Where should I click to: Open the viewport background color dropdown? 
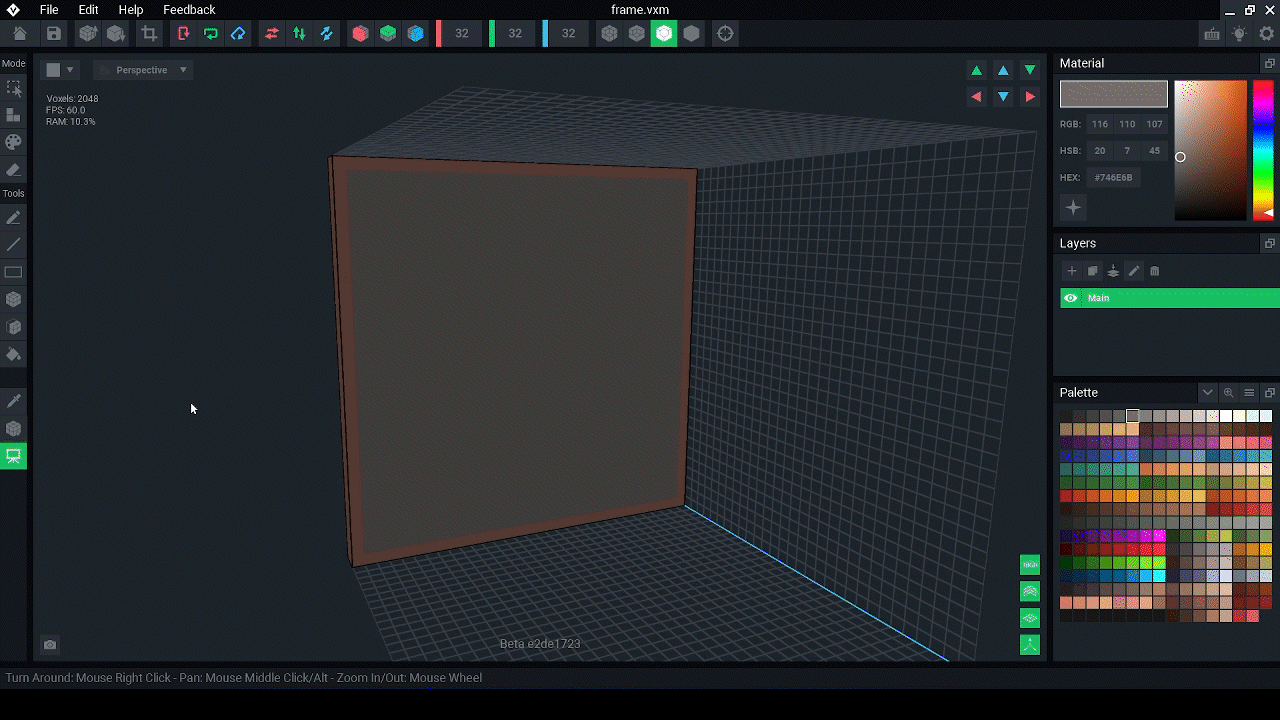(60, 70)
